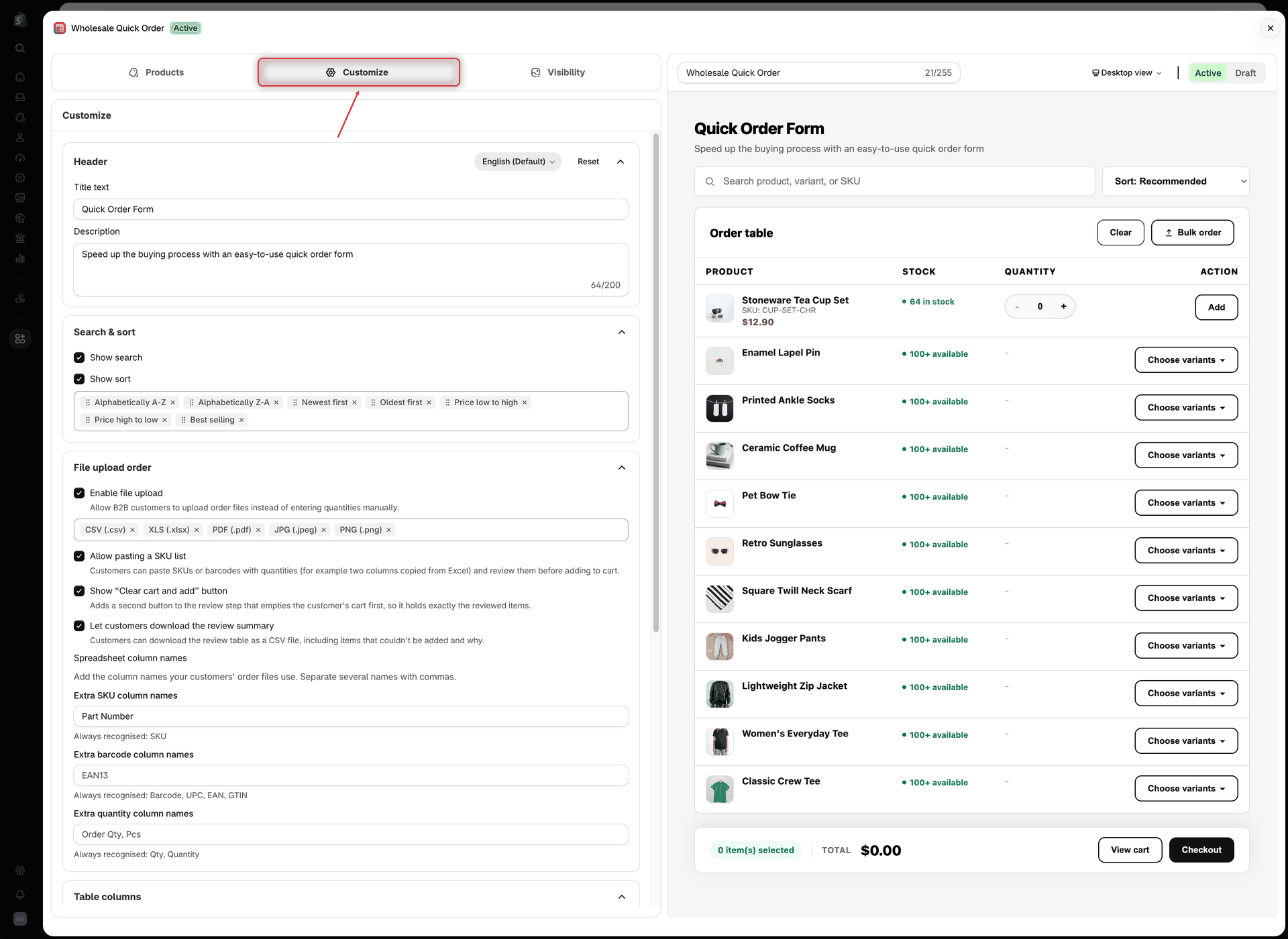Collapse the Header section chevron
The image size is (1288, 939).
(x=621, y=162)
